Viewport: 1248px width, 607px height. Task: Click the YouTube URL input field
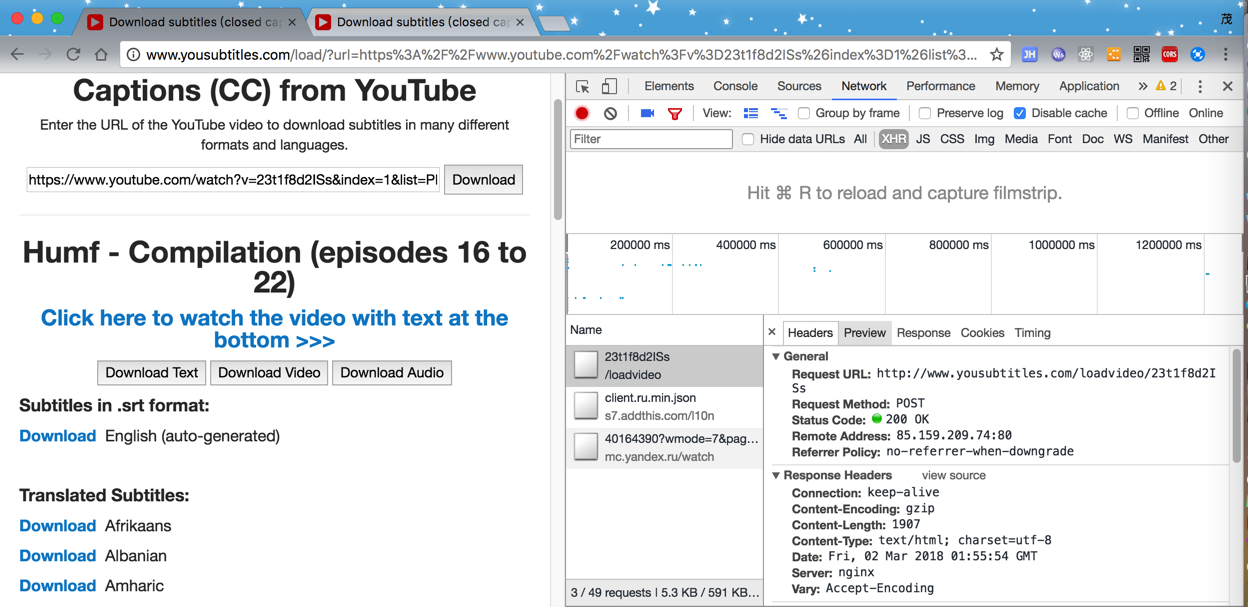point(233,180)
